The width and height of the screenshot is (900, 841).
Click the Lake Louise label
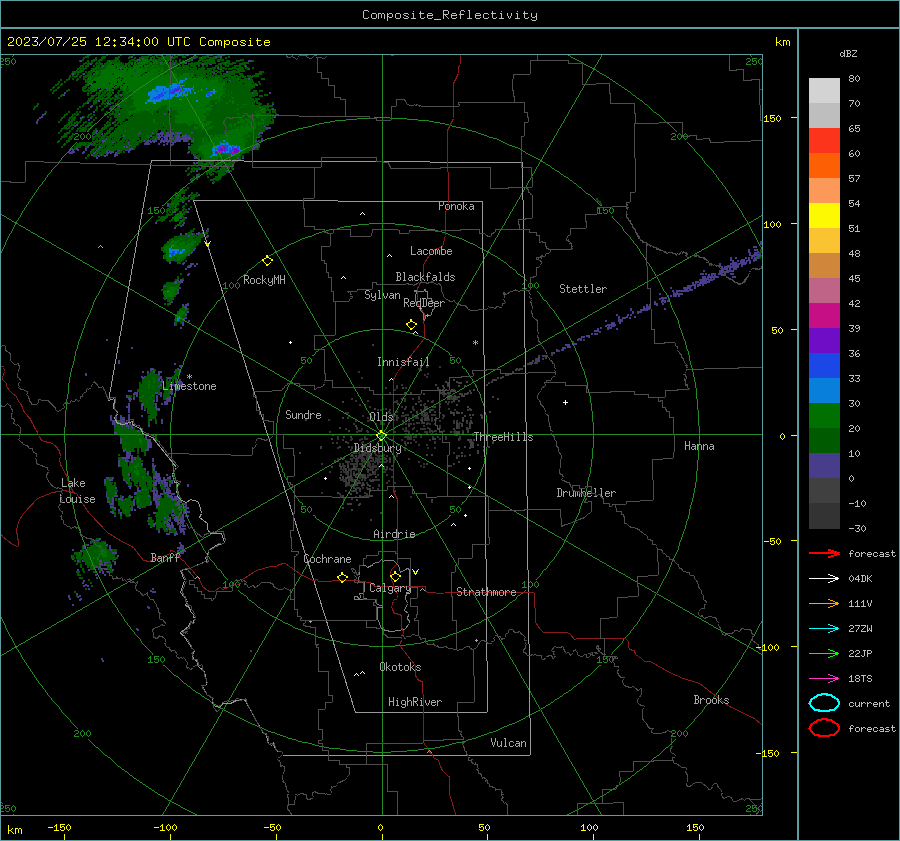pos(77,491)
